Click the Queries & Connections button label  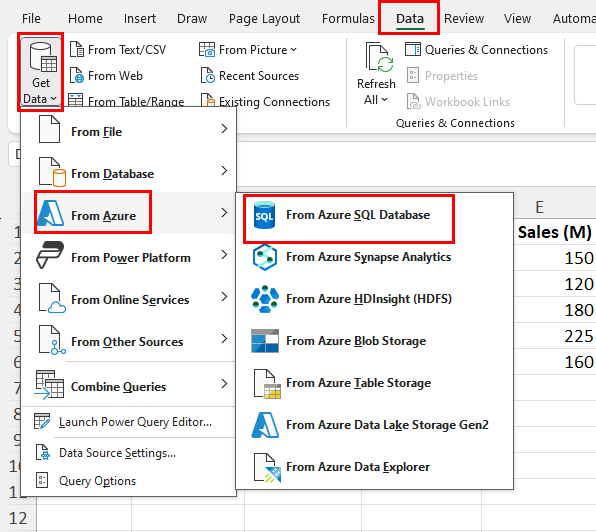(x=486, y=50)
